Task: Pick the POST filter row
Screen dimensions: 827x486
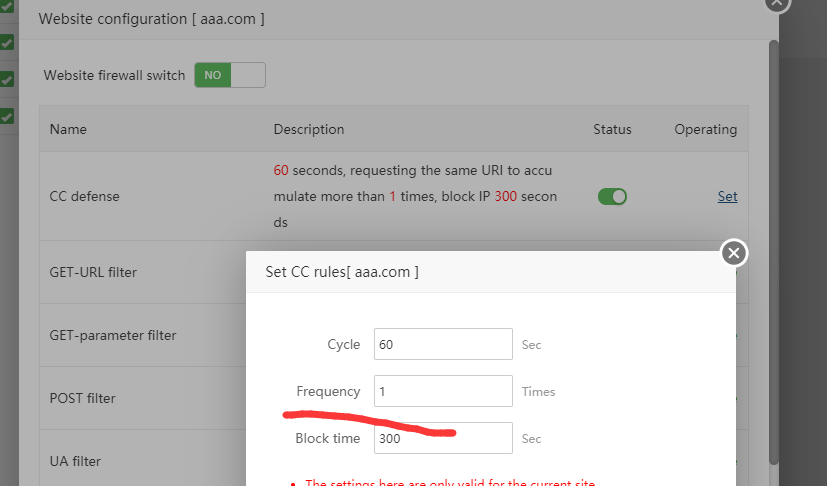Action: (82, 398)
